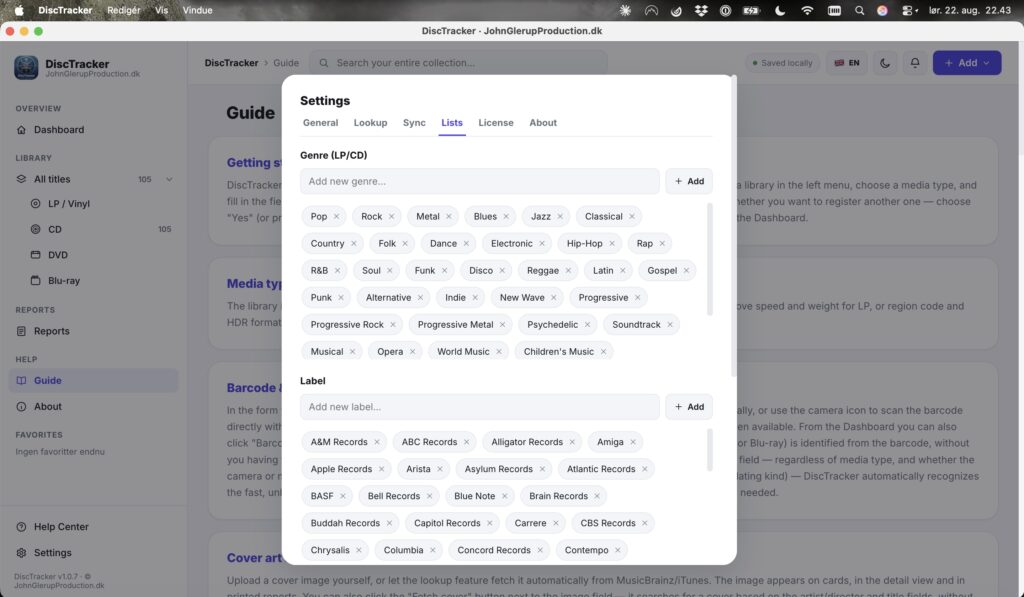The height and width of the screenshot is (597, 1024).
Task: Open the Lookup settings tab
Action: (x=370, y=123)
